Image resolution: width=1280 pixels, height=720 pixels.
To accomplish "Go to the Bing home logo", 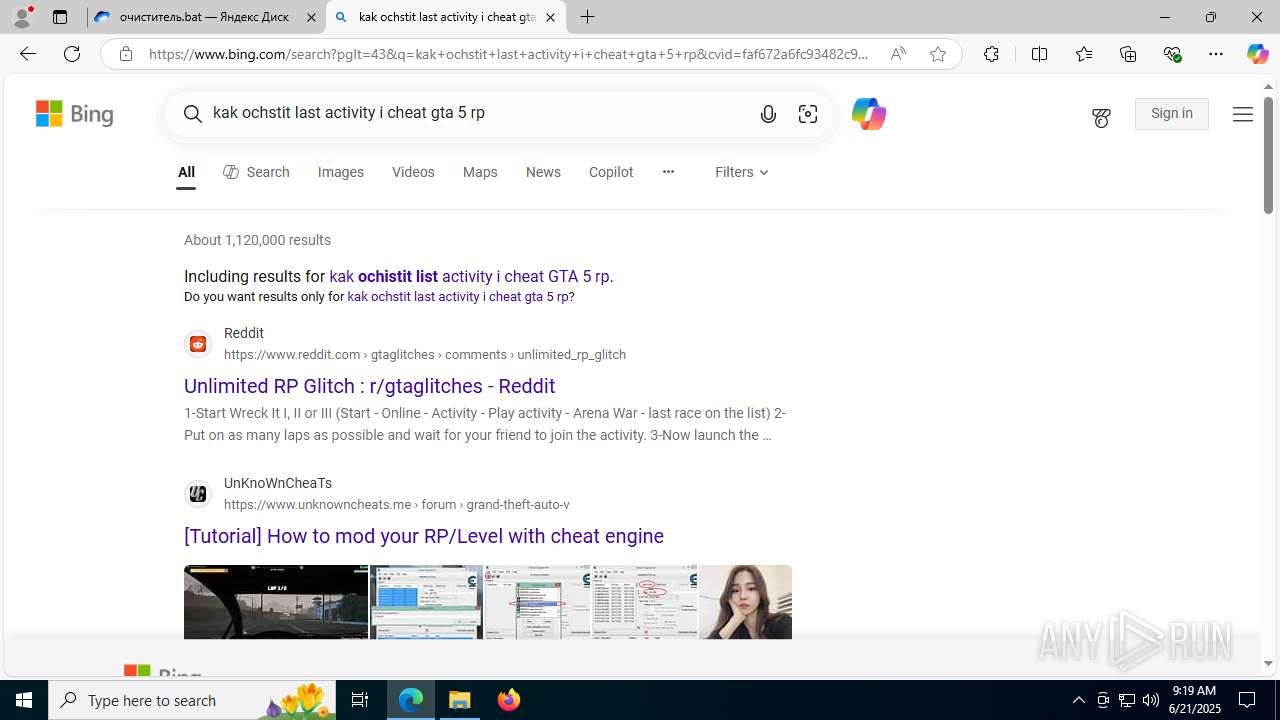I will 75,114.
